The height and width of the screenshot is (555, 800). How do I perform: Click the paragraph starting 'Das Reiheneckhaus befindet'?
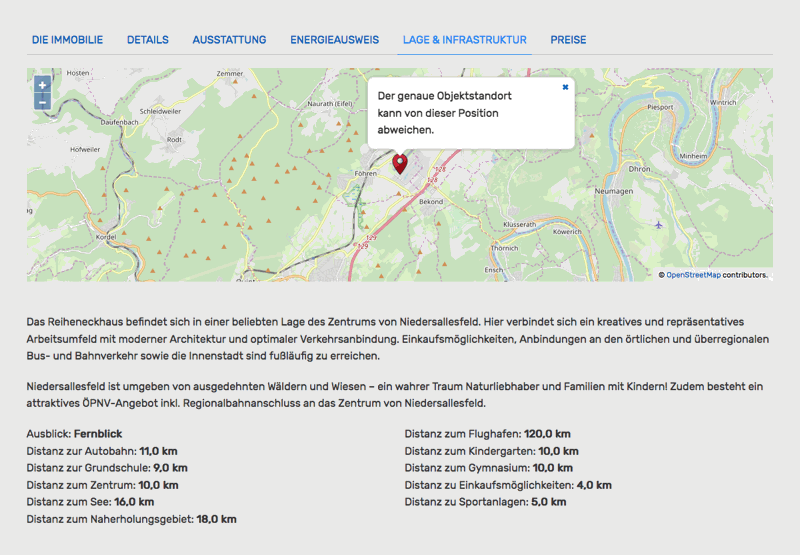[398, 339]
